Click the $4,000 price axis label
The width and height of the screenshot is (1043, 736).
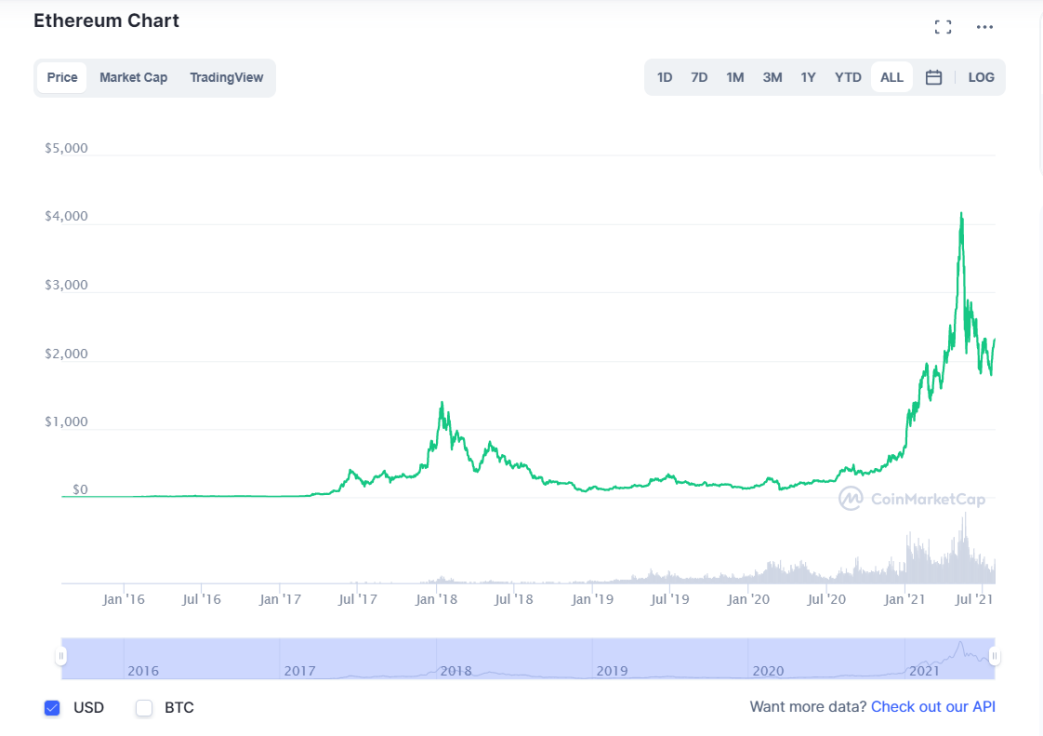(x=66, y=216)
